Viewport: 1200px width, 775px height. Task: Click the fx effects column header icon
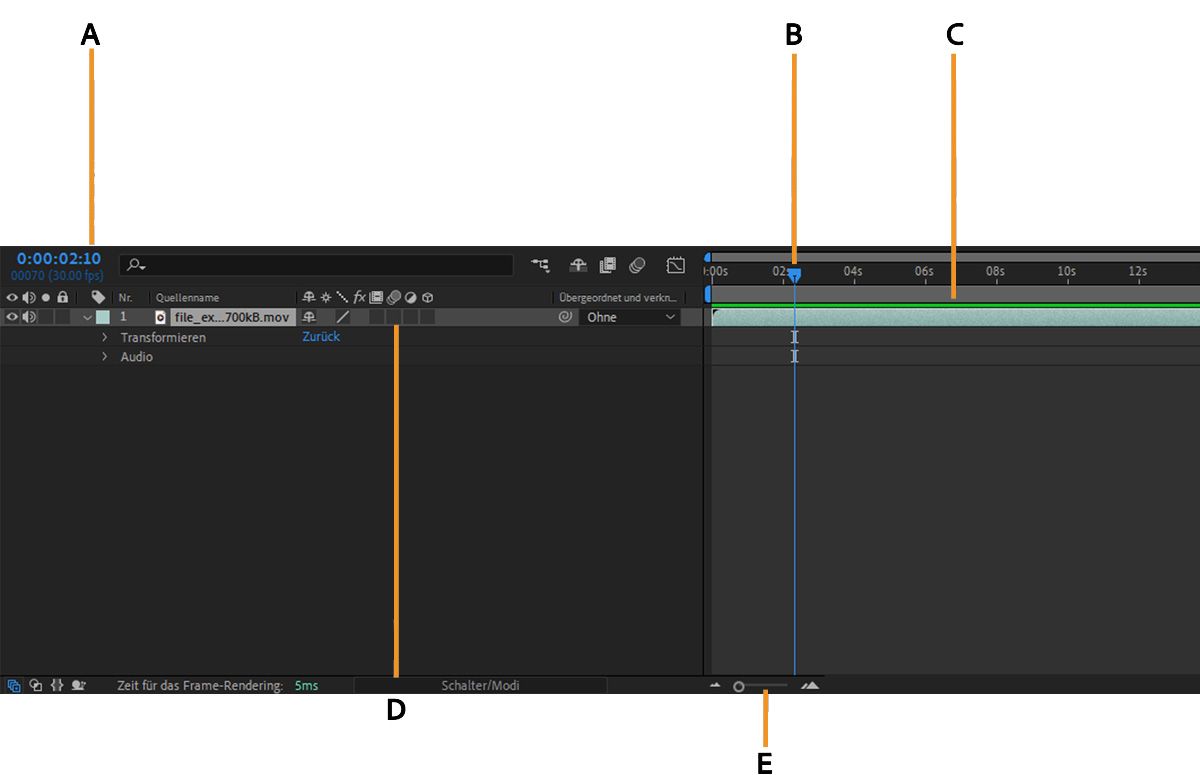(x=359, y=297)
